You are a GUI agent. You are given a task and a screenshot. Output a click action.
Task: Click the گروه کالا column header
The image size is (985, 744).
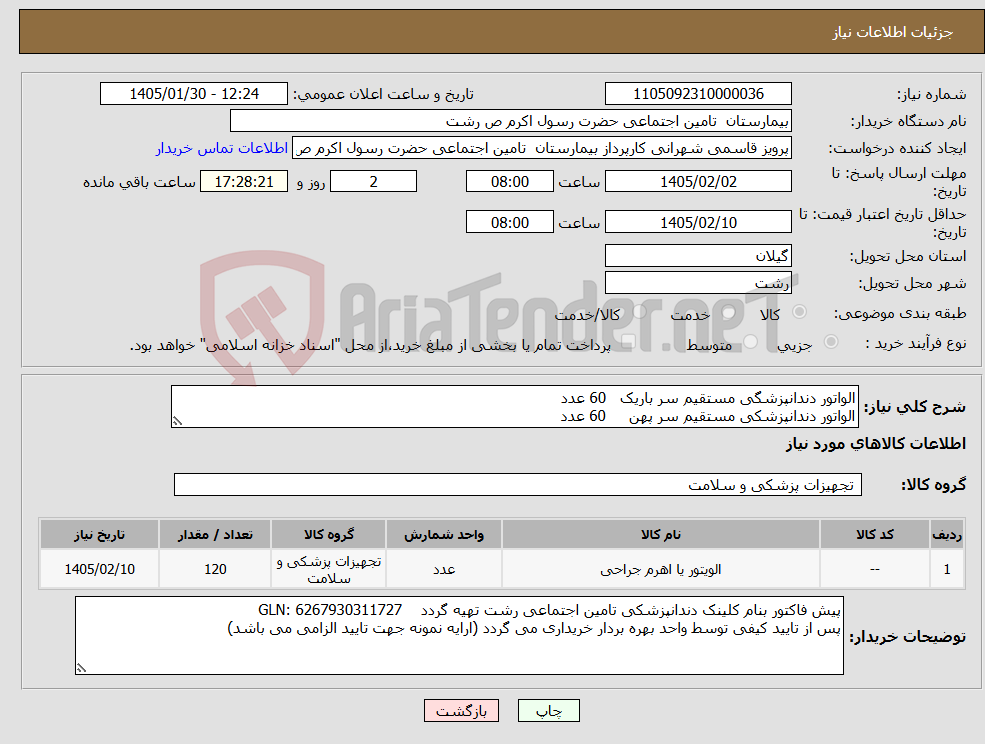[x=329, y=535]
